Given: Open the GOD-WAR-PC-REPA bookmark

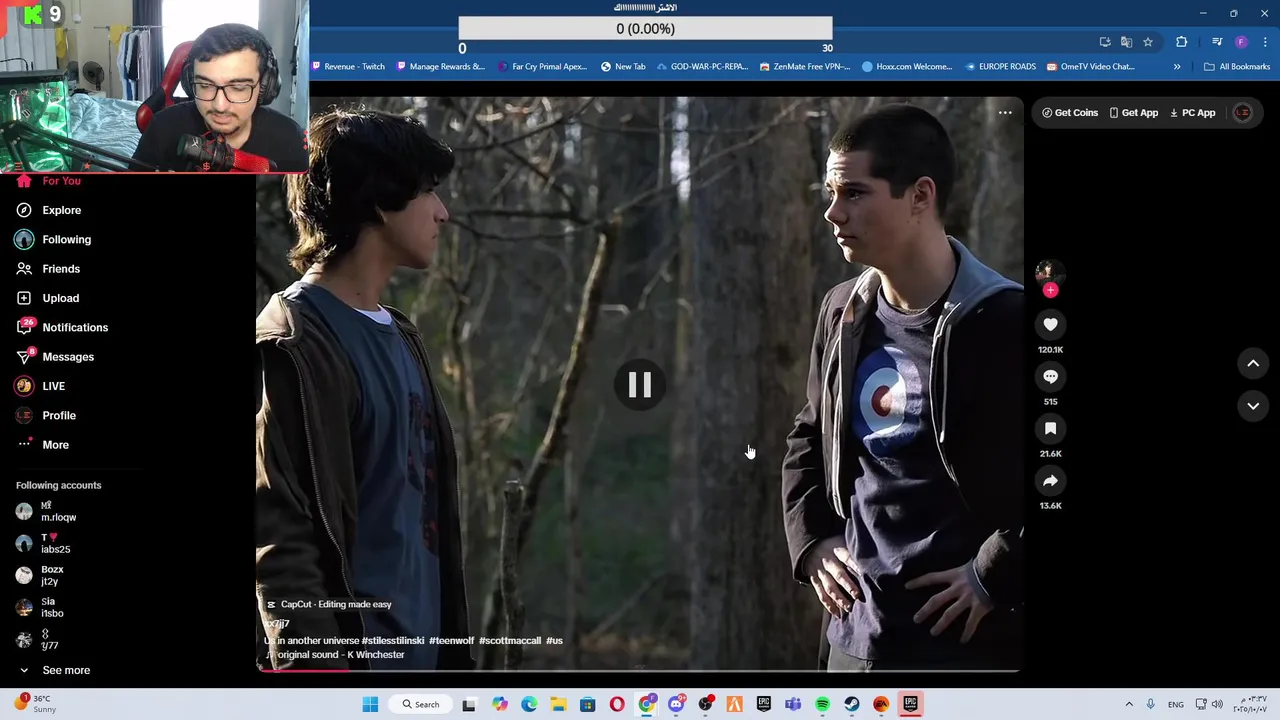Looking at the screenshot, I should pos(702,67).
